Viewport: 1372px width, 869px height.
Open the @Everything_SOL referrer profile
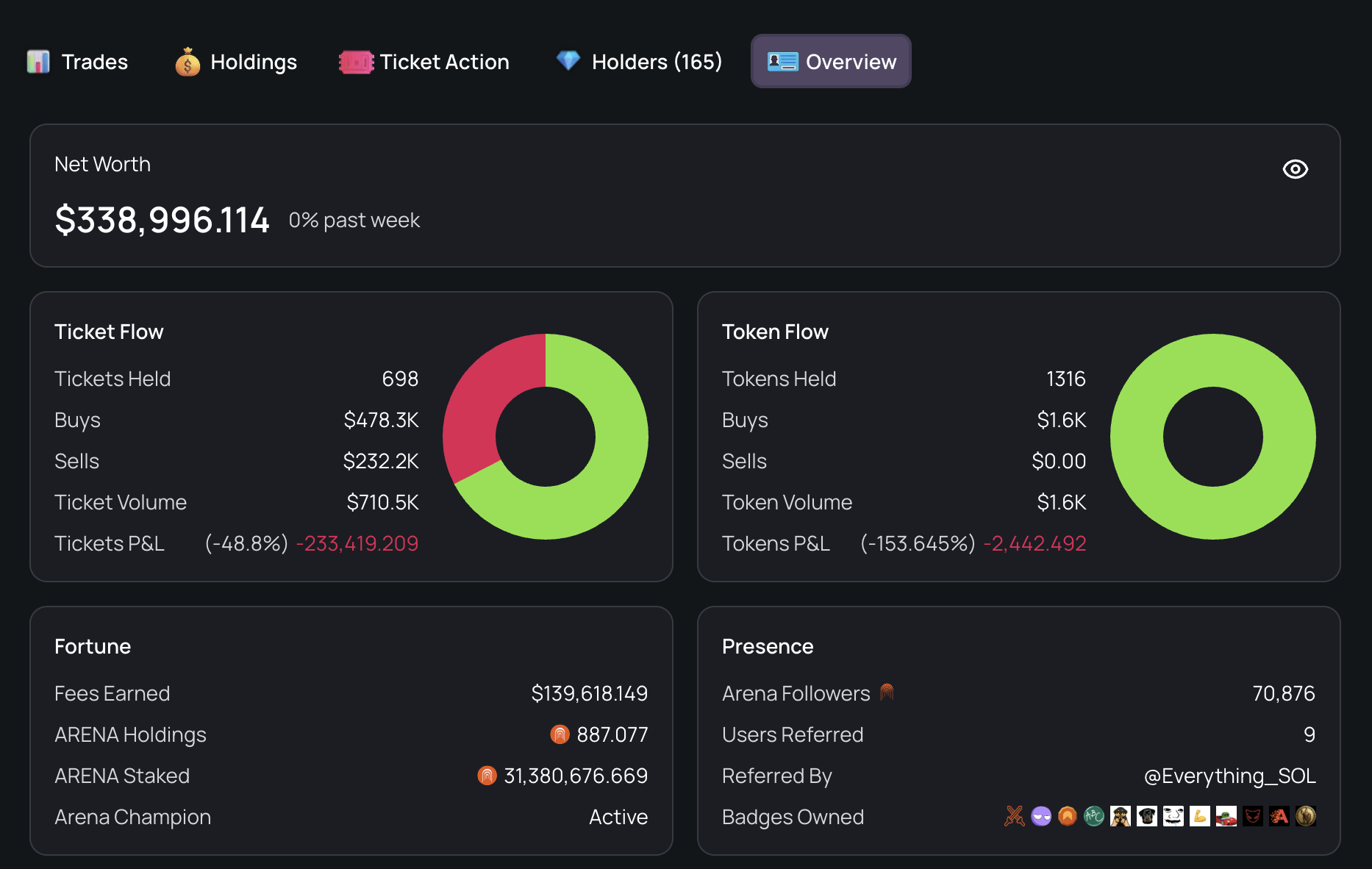coord(1229,776)
